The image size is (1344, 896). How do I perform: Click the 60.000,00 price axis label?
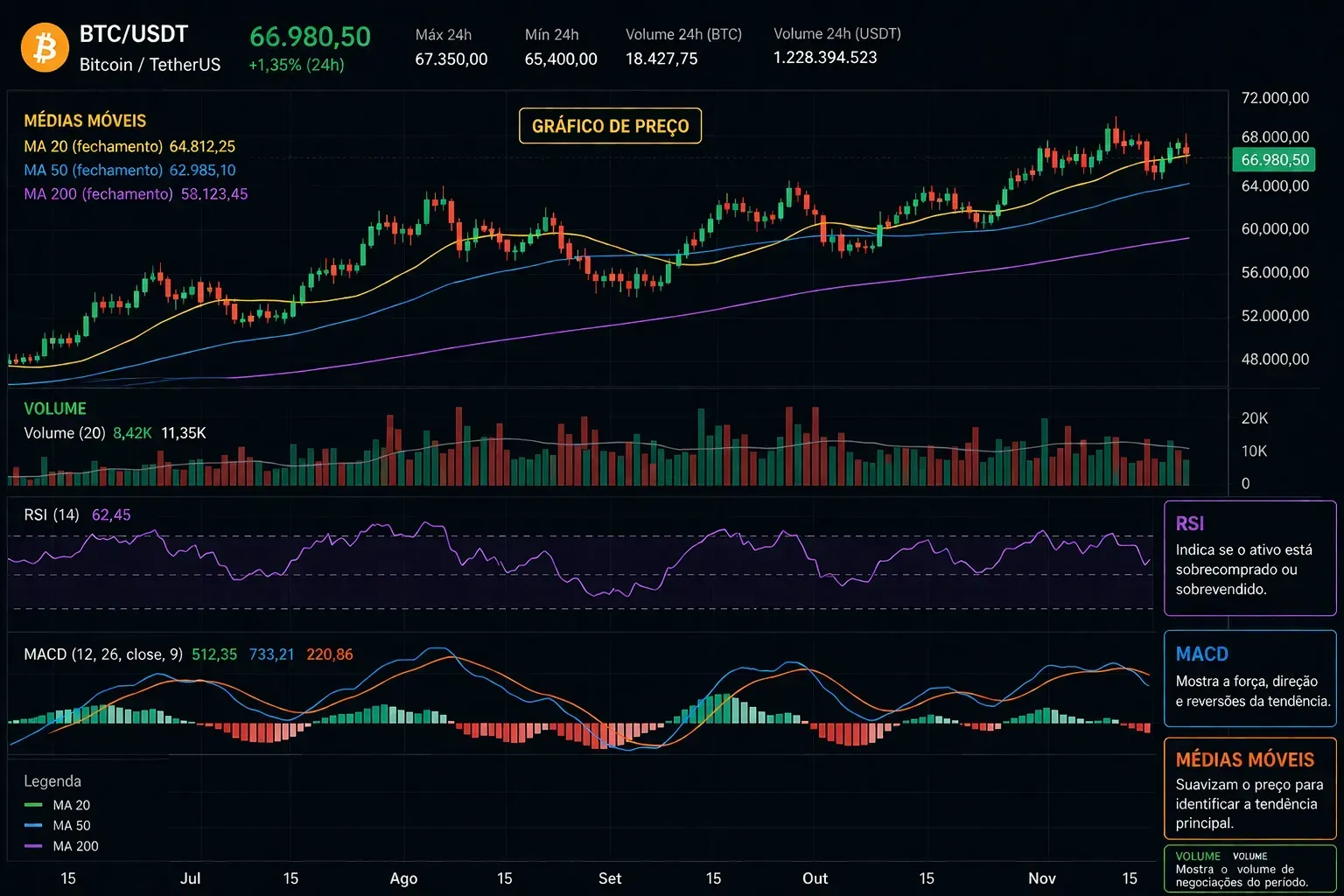pyautogui.click(x=1275, y=229)
